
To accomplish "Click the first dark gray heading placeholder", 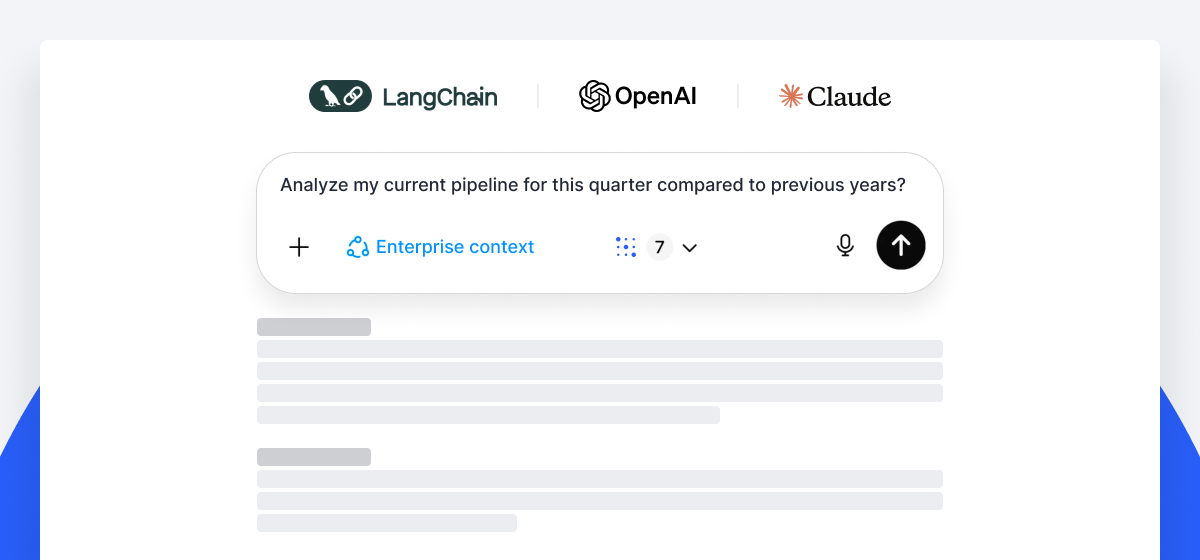I will click(x=314, y=327).
